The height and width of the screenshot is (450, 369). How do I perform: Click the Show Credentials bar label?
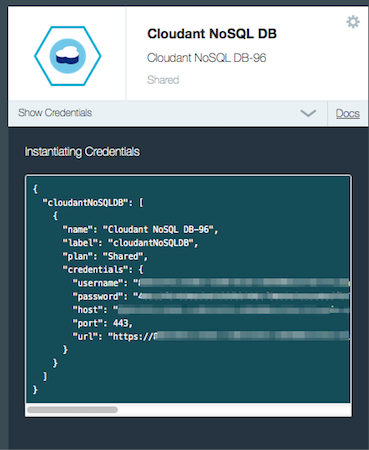pos(55,113)
